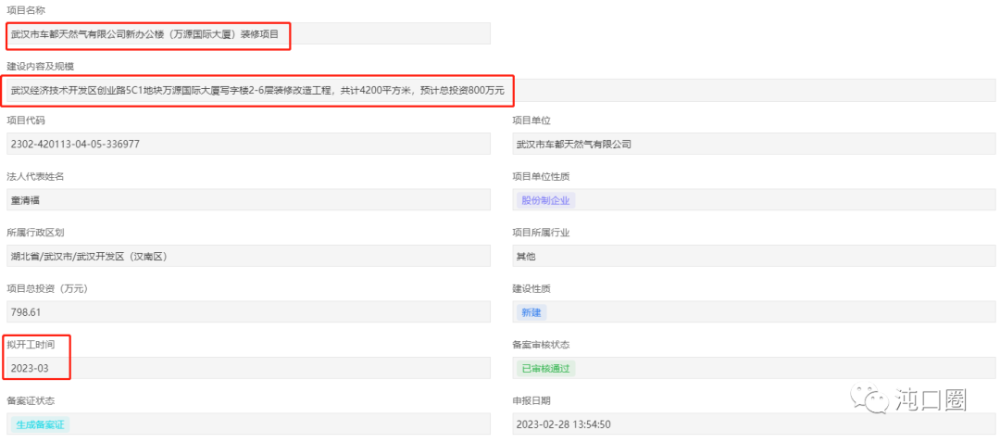Click the 备案证状态 label
1000x443 pixels.
click(31, 400)
